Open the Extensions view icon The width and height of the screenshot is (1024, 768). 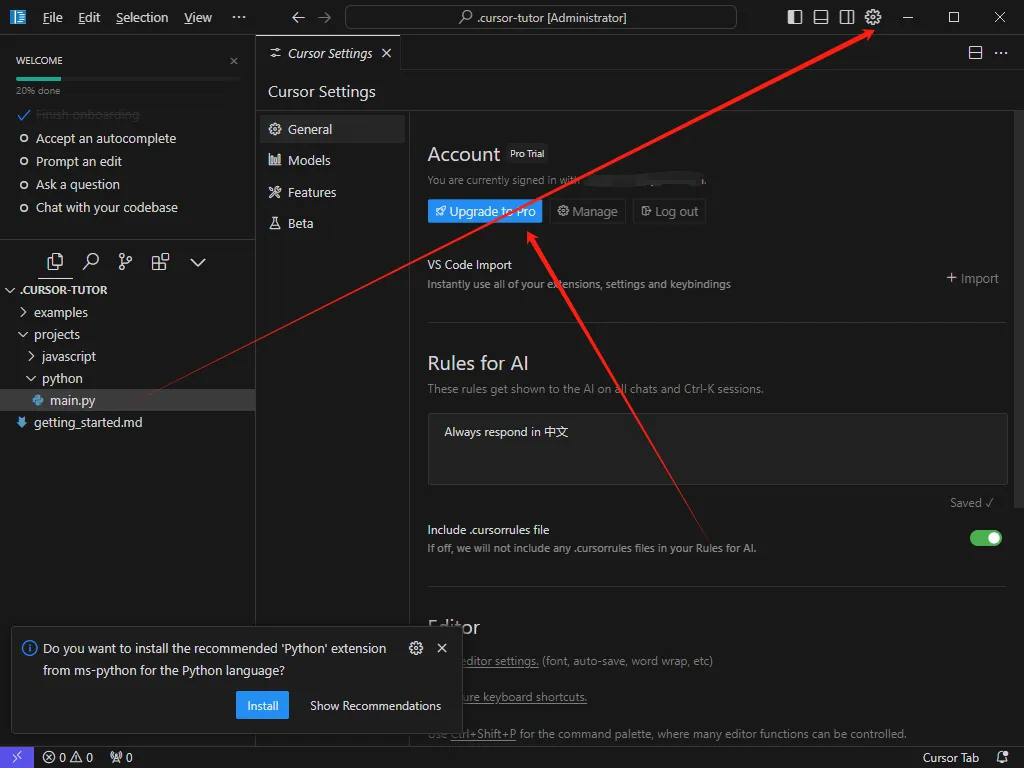tap(160, 262)
